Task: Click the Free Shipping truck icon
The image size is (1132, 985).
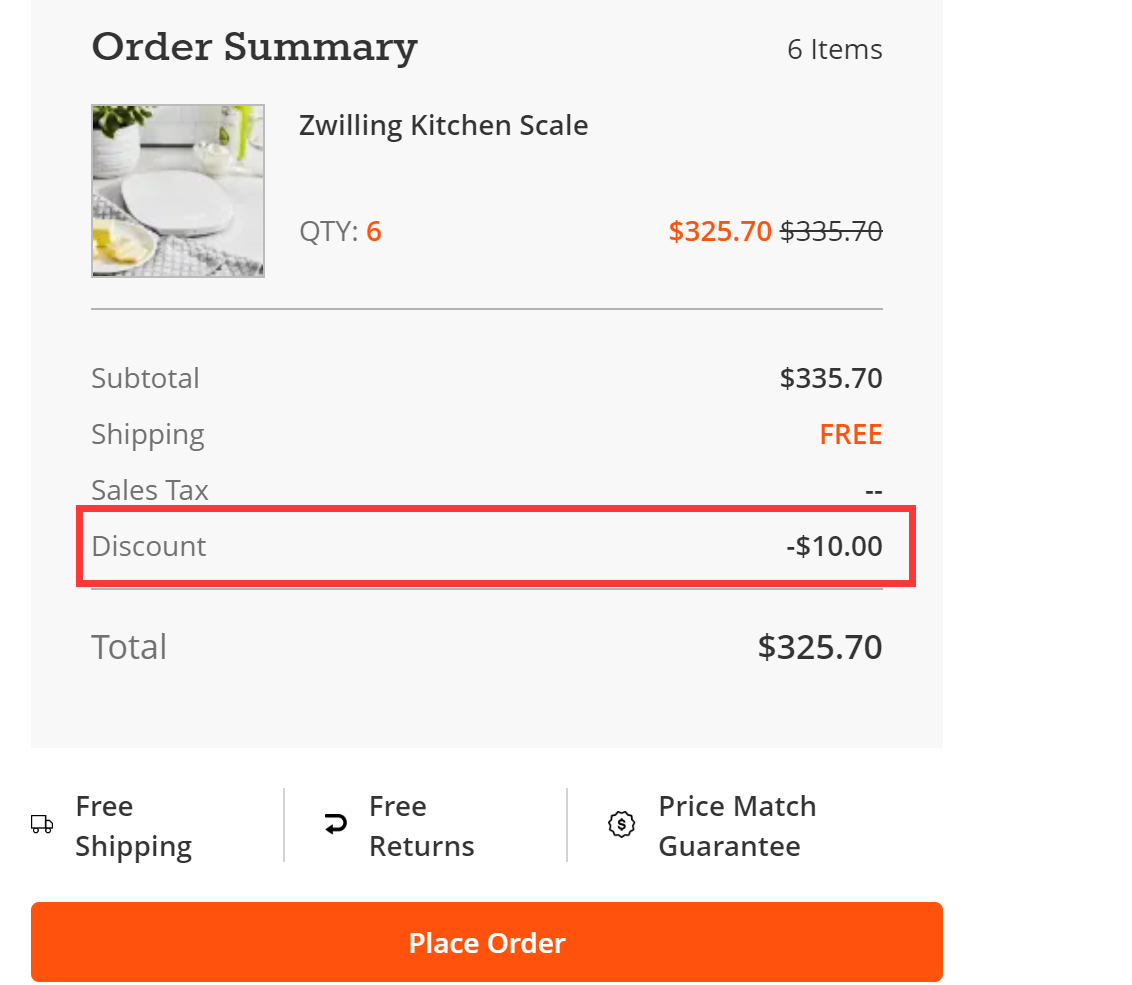Action: click(x=41, y=824)
